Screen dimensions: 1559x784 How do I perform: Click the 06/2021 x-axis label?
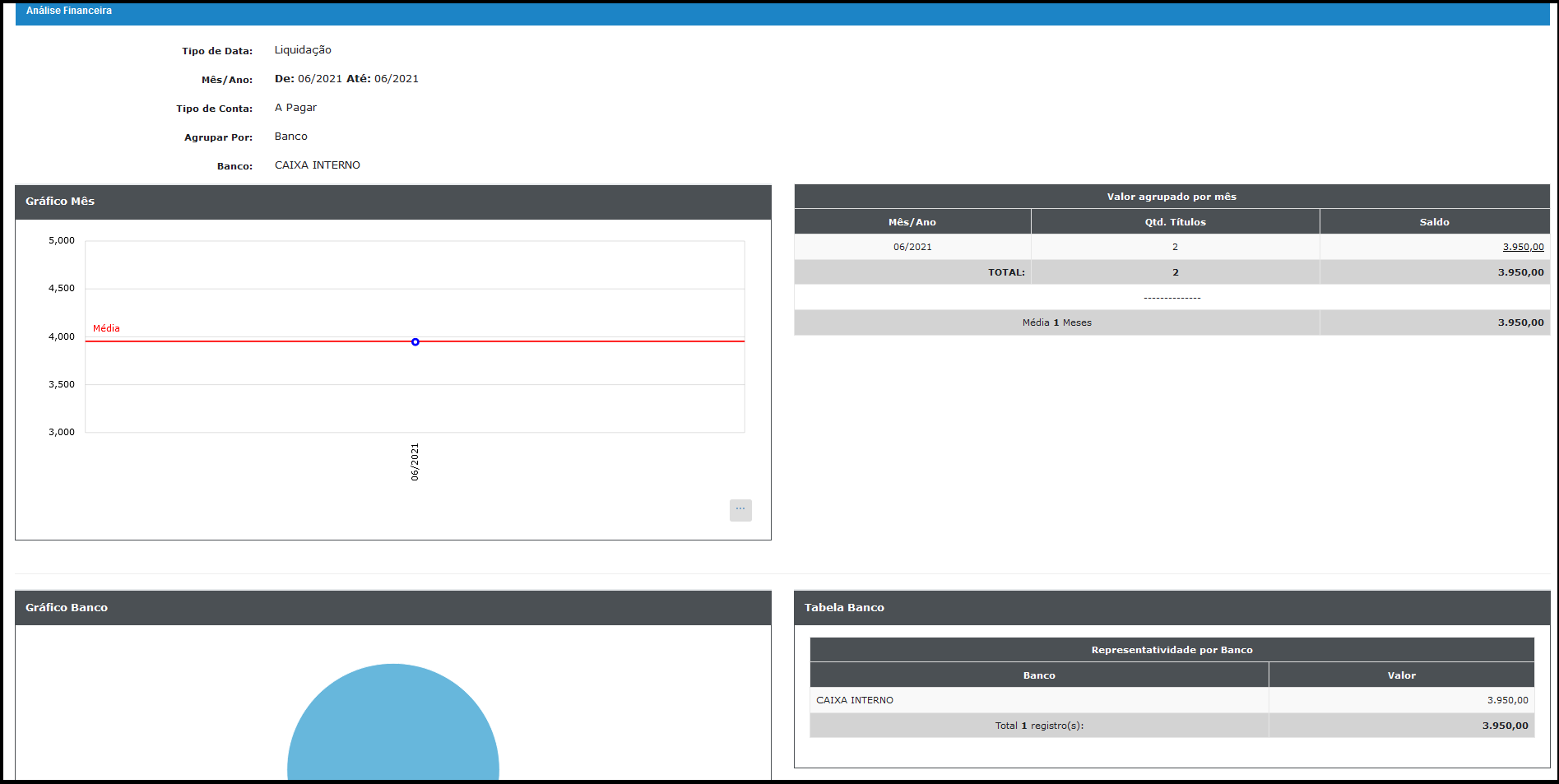415,462
